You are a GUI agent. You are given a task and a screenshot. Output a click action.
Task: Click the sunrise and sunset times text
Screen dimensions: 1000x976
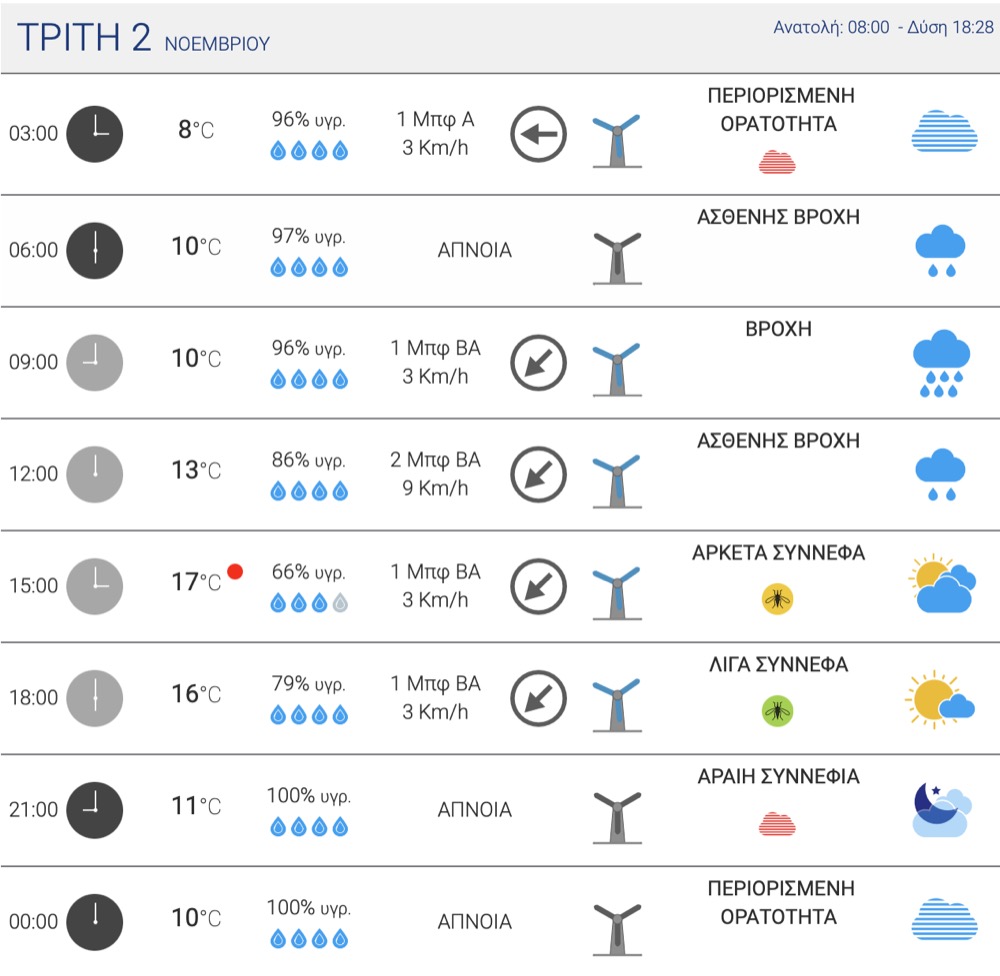tap(883, 27)
